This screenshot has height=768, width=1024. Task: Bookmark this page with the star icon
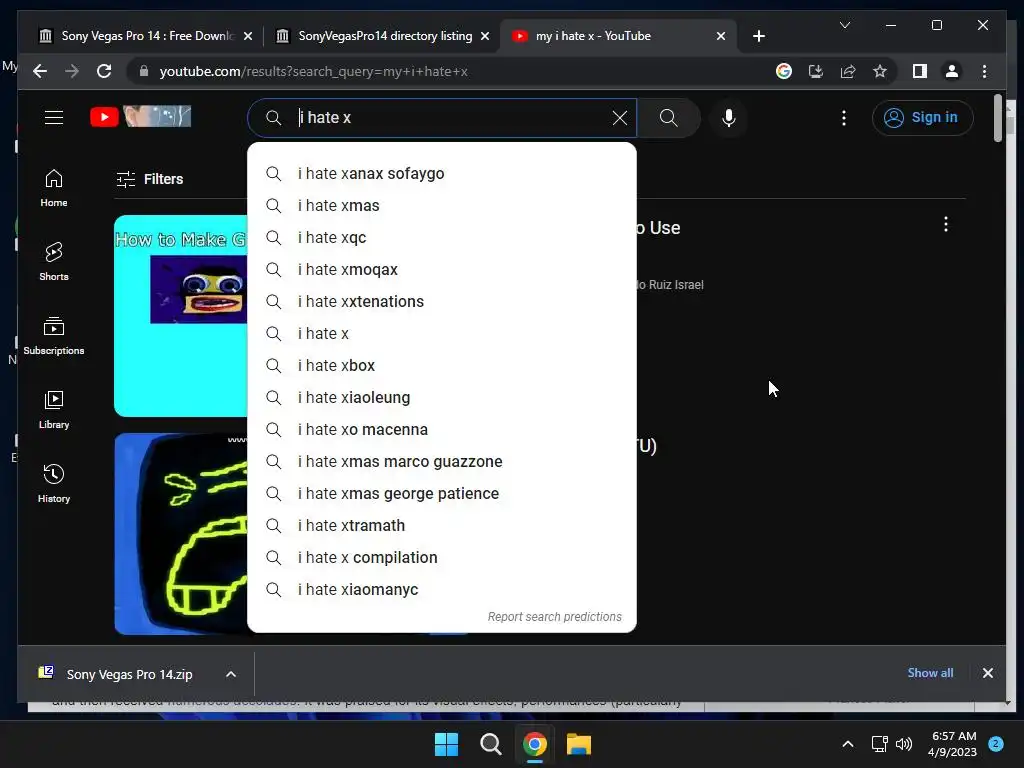click(880, 71)
